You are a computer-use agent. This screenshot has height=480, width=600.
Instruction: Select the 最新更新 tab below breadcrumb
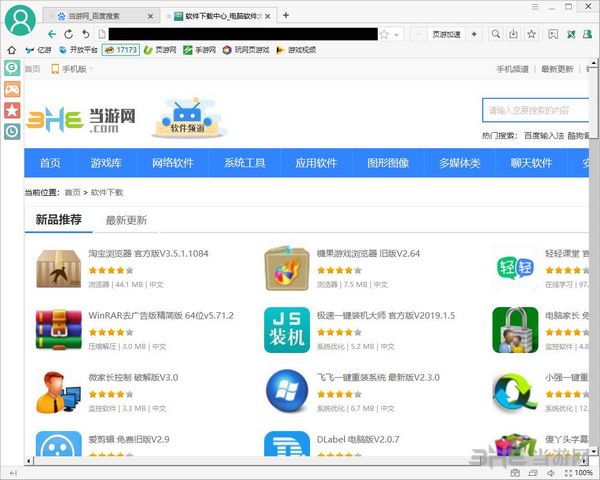pos(126,220)
